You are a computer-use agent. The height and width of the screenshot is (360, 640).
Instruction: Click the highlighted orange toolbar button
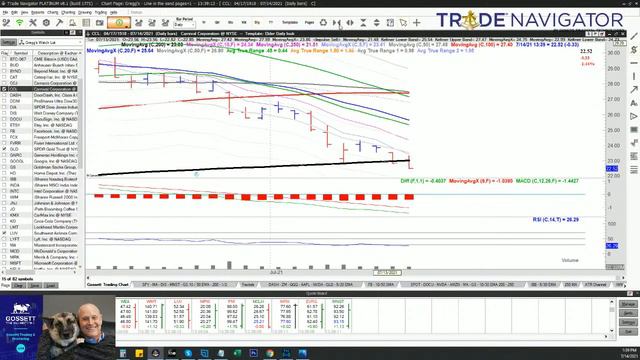(x=119, y=23)
